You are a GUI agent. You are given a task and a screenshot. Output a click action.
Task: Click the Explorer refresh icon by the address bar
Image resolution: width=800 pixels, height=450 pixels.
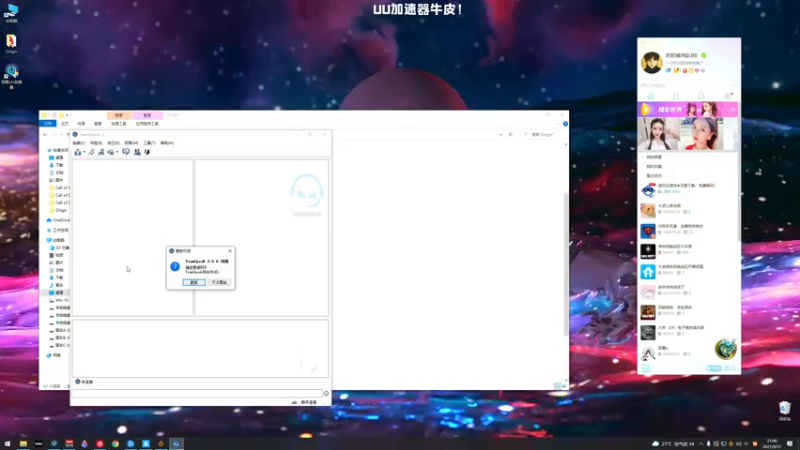[510, 135]
